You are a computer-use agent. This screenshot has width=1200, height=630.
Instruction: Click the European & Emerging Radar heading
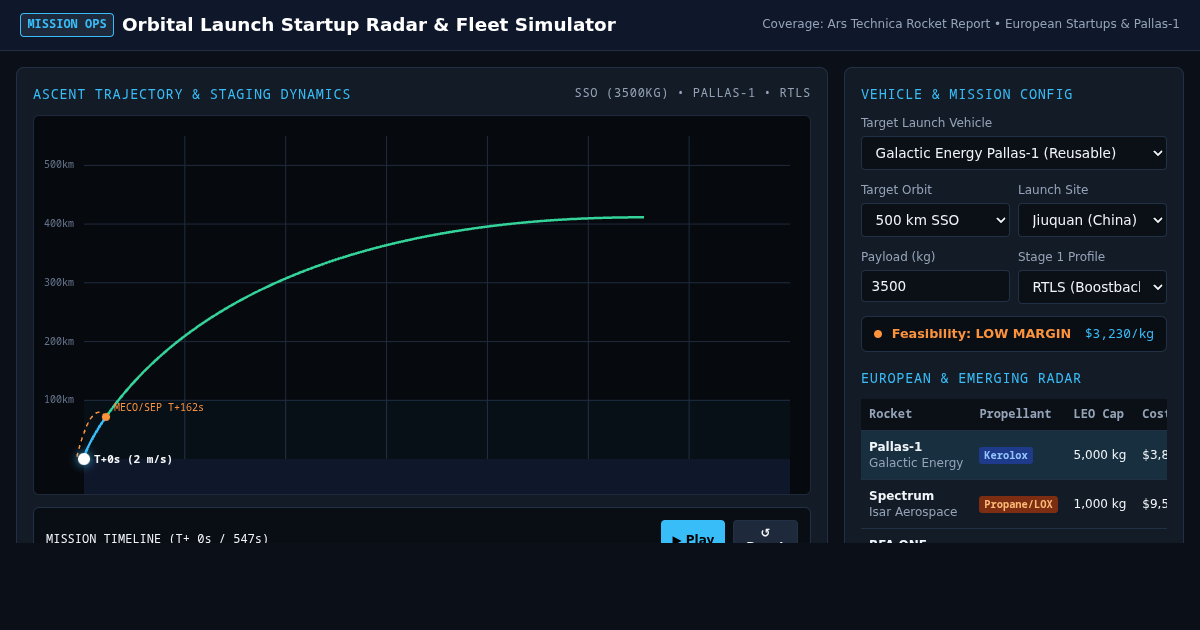tap(971, 378)
